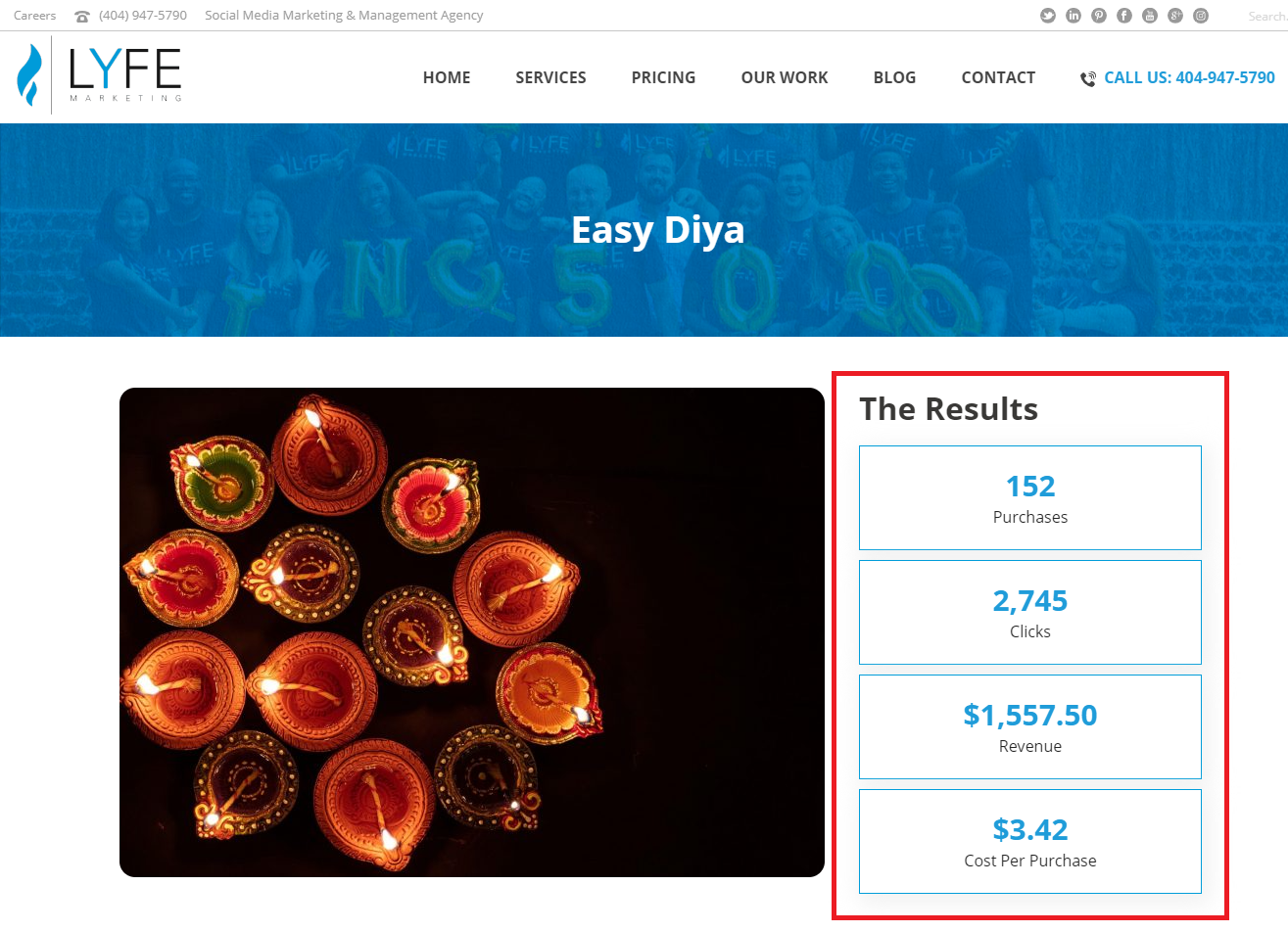Screen dimensions: 1288x932
Task: Open the Blog section
Action: coord(894,77)
